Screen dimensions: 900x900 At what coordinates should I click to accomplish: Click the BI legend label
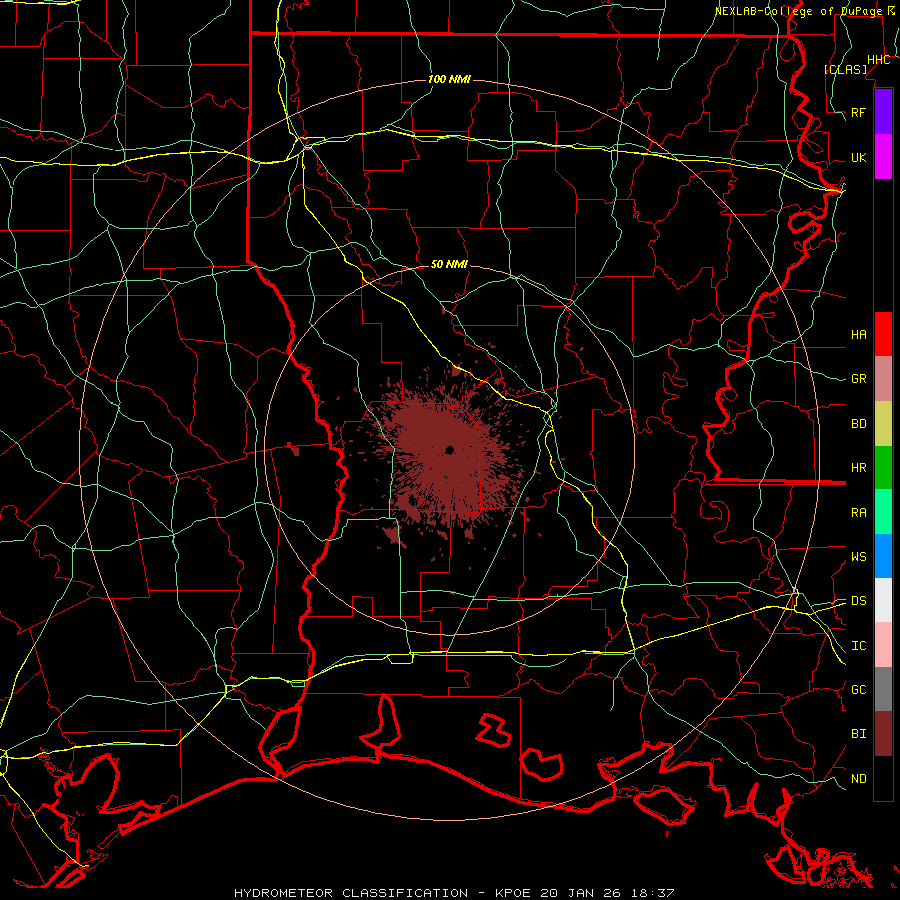pyautogui.click(x=858, y=734)
